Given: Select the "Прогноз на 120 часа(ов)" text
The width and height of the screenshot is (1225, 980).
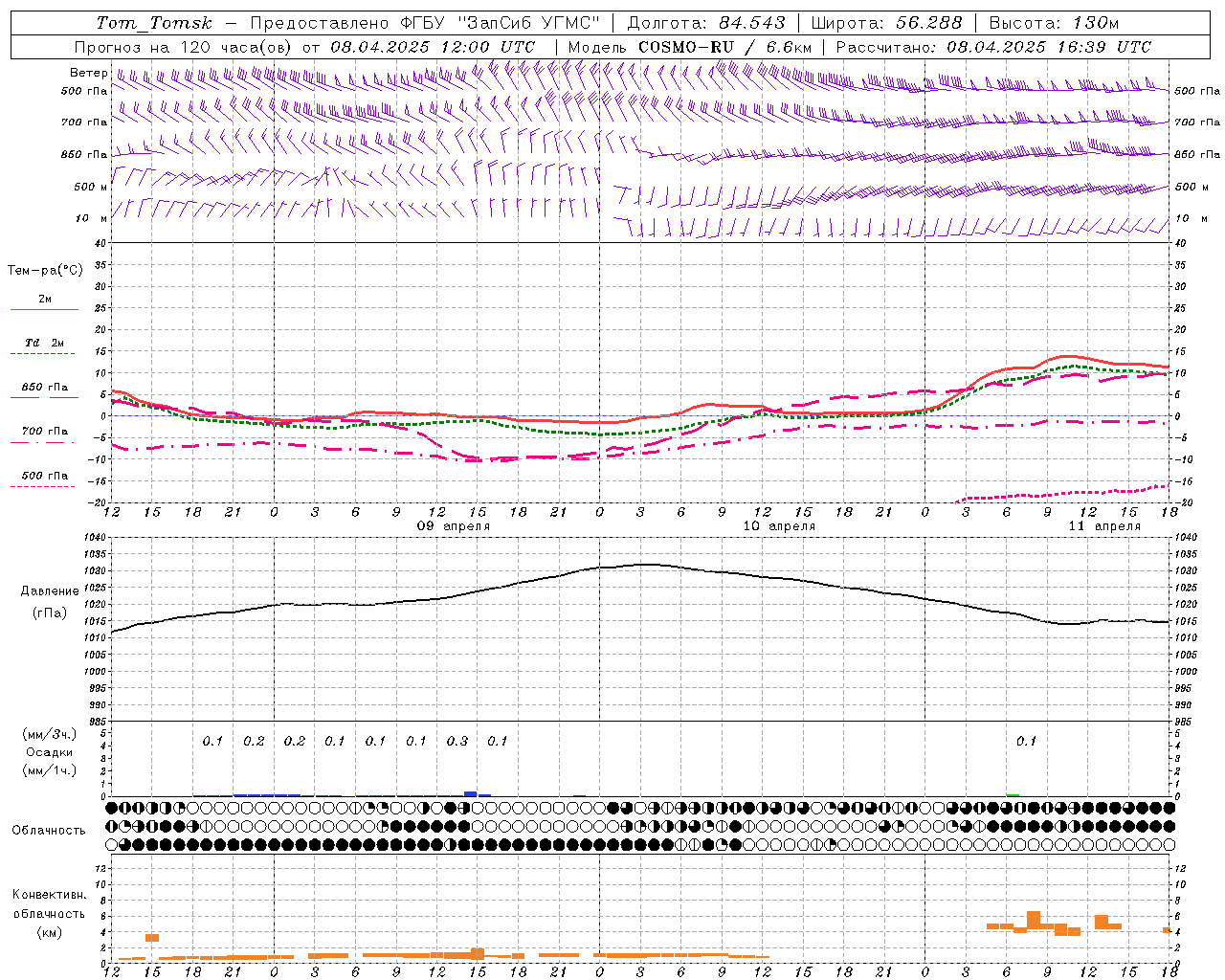Looking at the screenshot, I should [x=184, y=47].
